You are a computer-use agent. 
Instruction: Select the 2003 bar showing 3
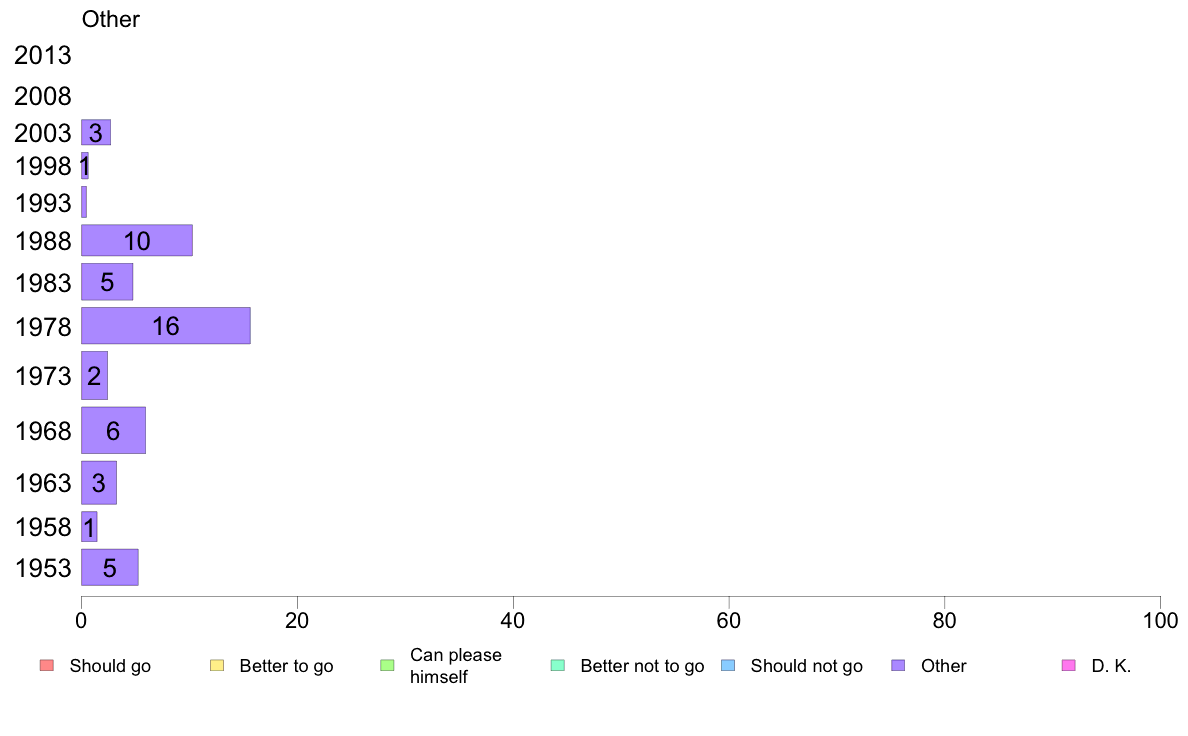coord(96,133)
